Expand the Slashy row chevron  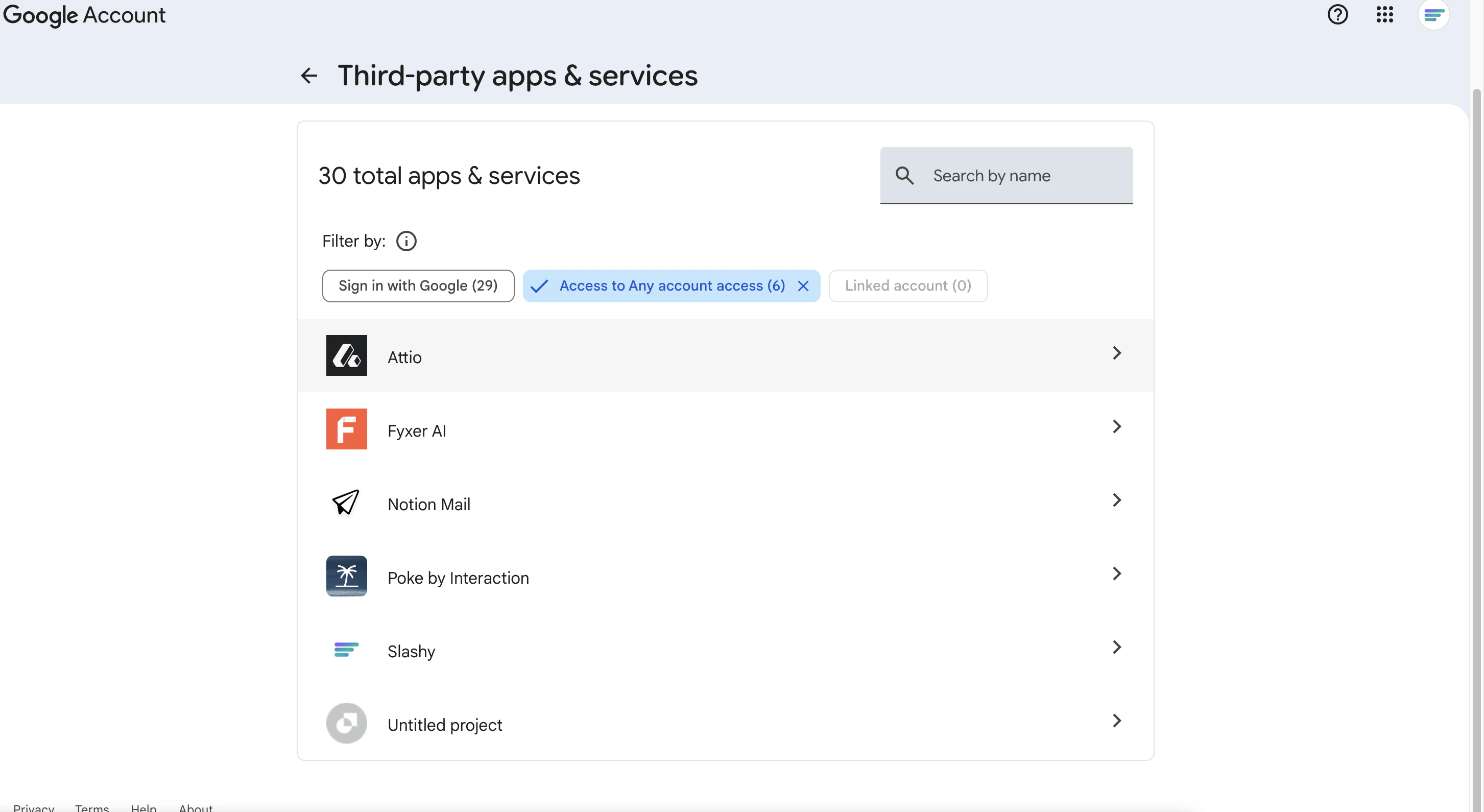[1117, 647]
